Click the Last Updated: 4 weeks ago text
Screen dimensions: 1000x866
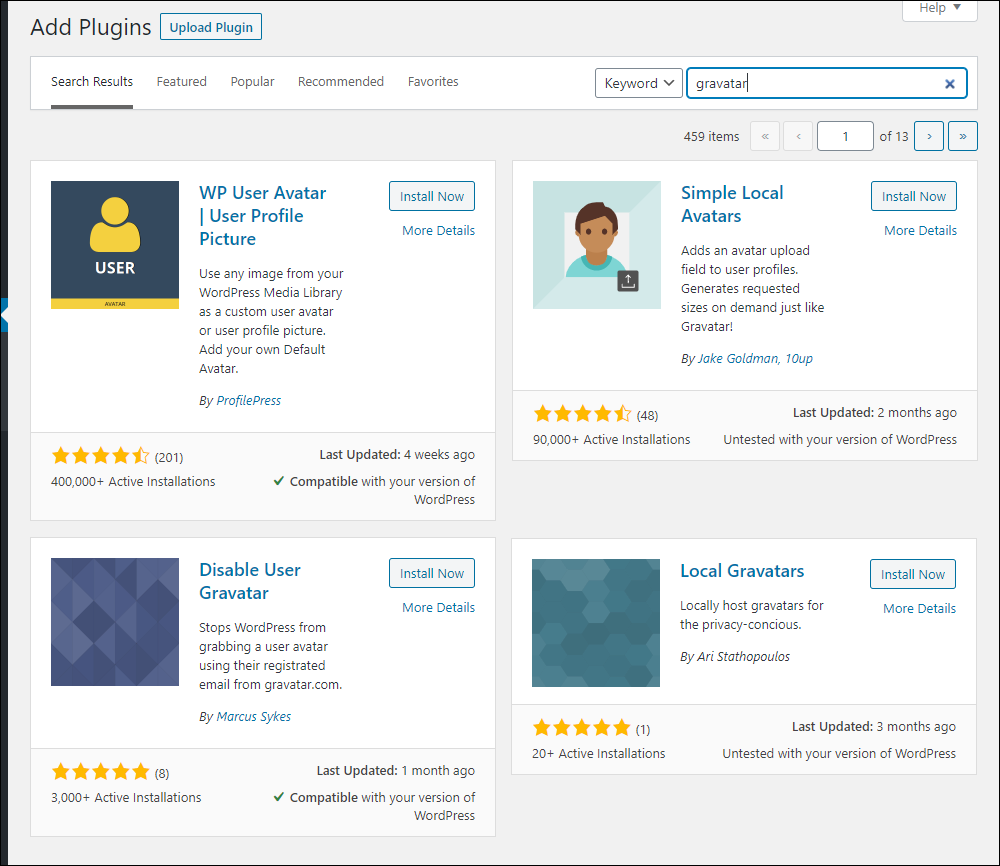pos(397,455)
